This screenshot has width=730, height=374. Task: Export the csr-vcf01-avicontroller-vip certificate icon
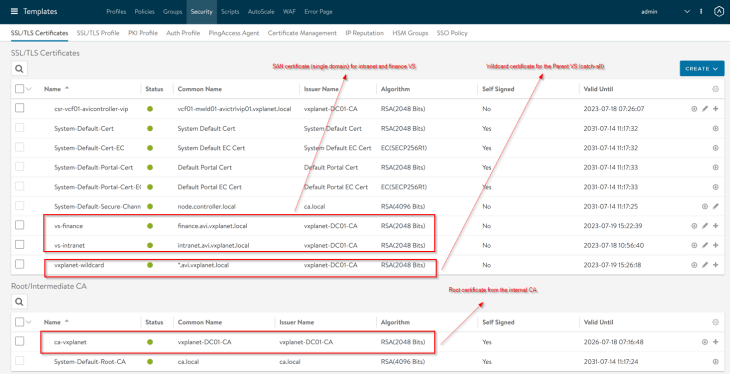694,109
